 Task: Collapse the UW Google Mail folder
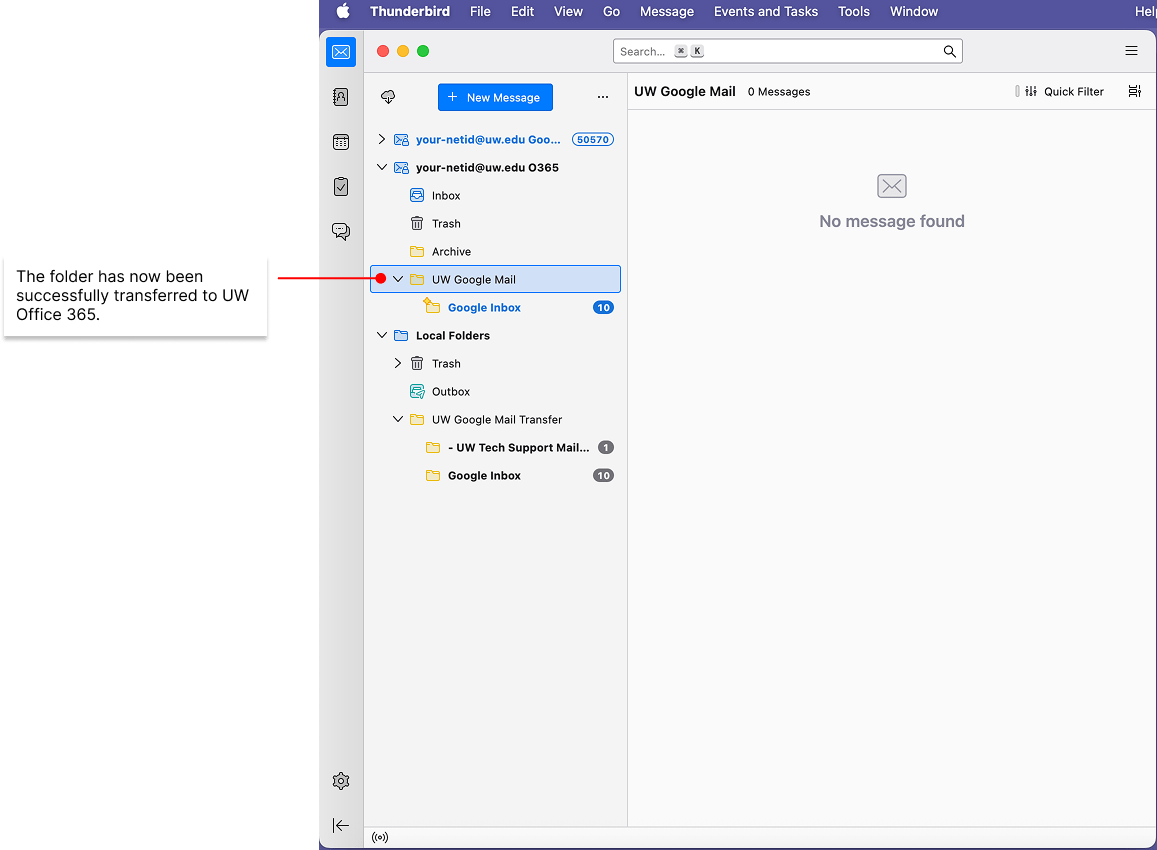(x=398, y=280)
